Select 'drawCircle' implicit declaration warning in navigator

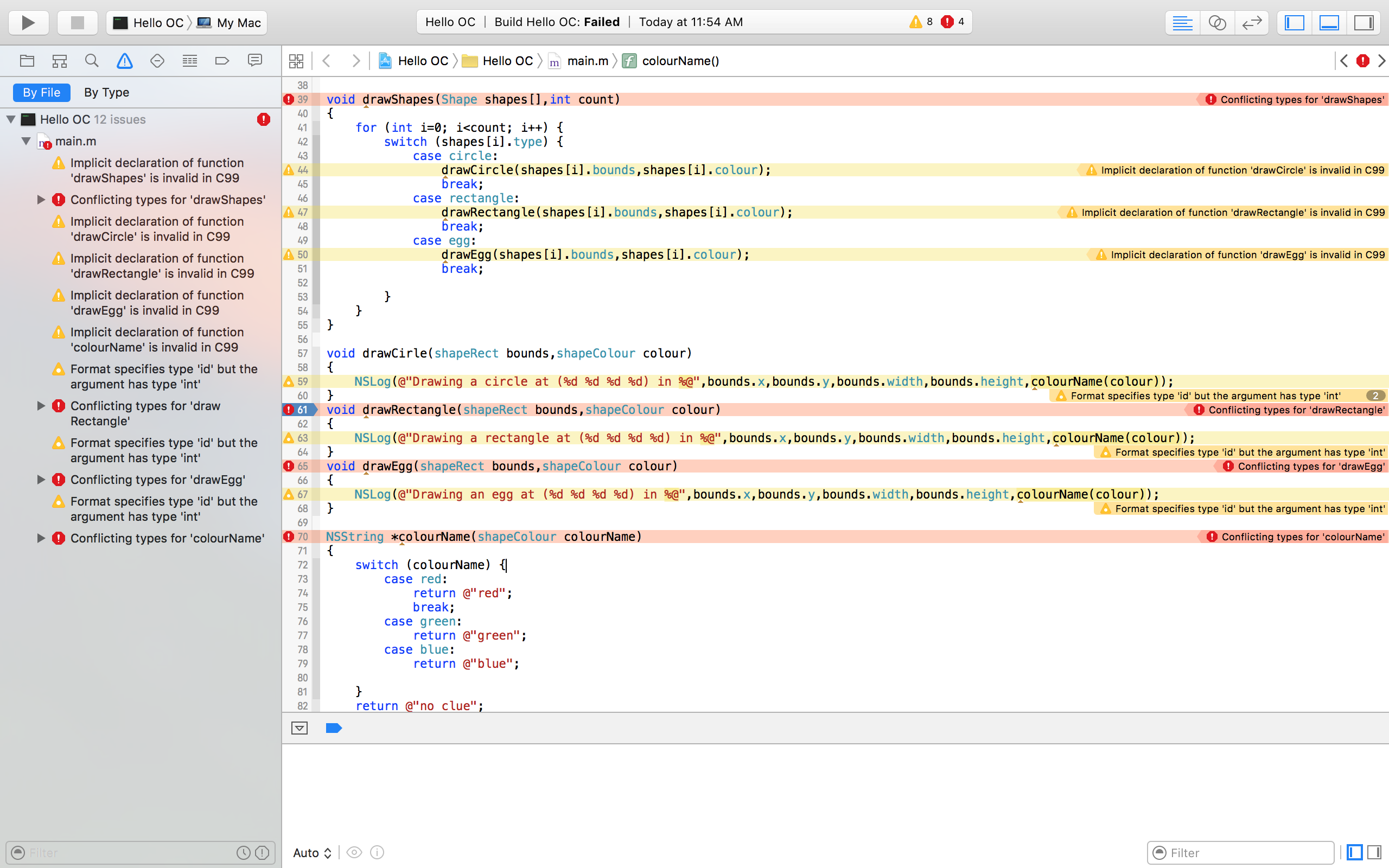(157, 229)
